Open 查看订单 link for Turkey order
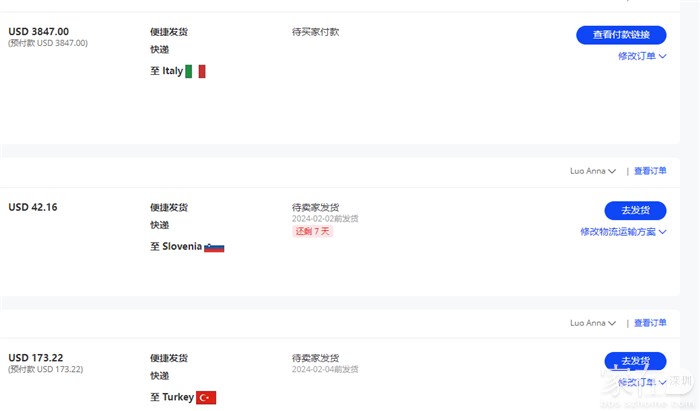Image resolution: width=700 pixels, height=411 pixels. (650, 323)
